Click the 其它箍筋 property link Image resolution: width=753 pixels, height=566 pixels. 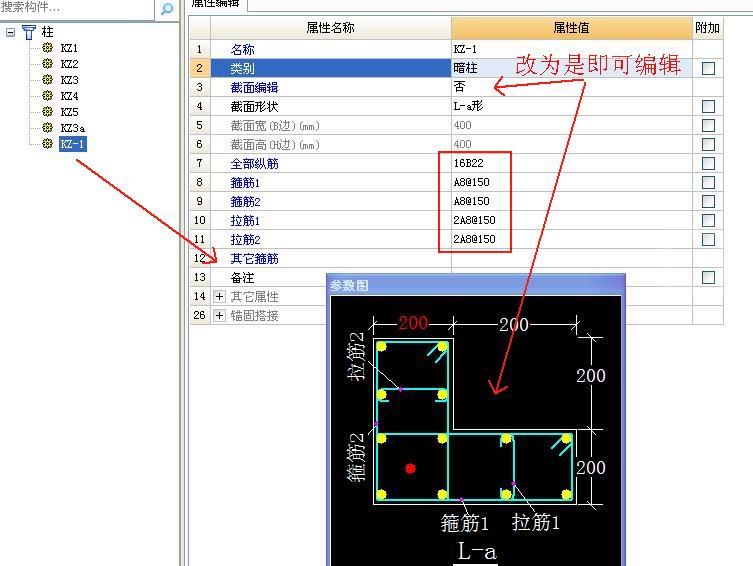point(254,259)
